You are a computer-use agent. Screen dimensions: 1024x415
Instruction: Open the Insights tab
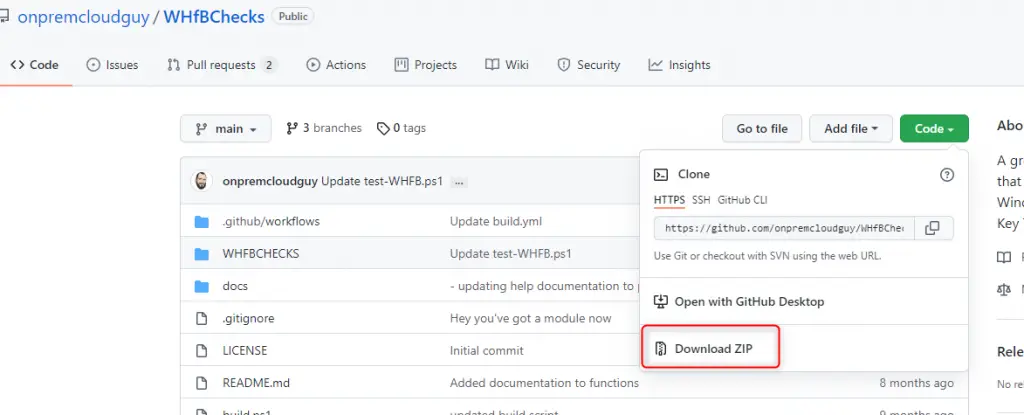tap(679, 65)
